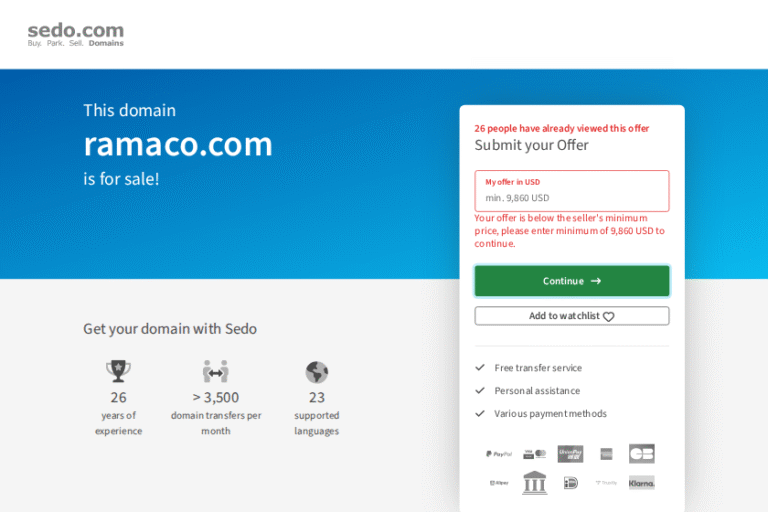Screen dimensions: 768x512
Task: Click the American Express card icon
Action: [x=606, y=454]
